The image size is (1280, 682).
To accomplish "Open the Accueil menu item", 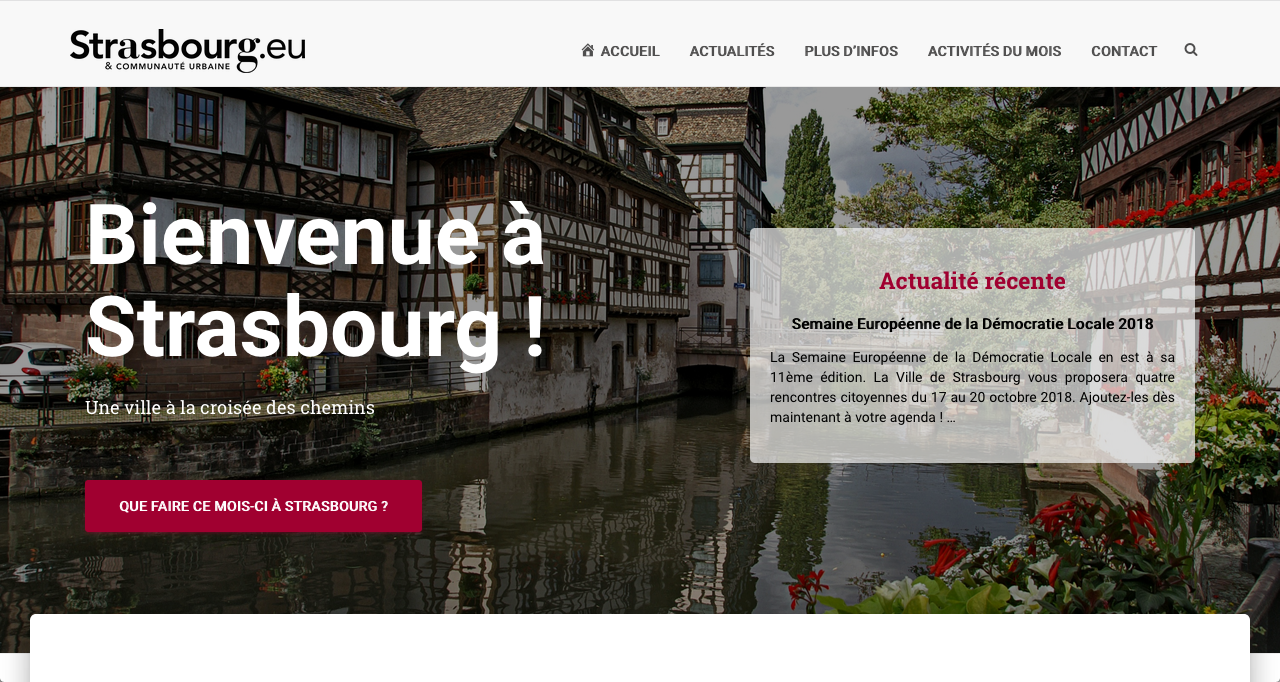I will click(620, 51).
